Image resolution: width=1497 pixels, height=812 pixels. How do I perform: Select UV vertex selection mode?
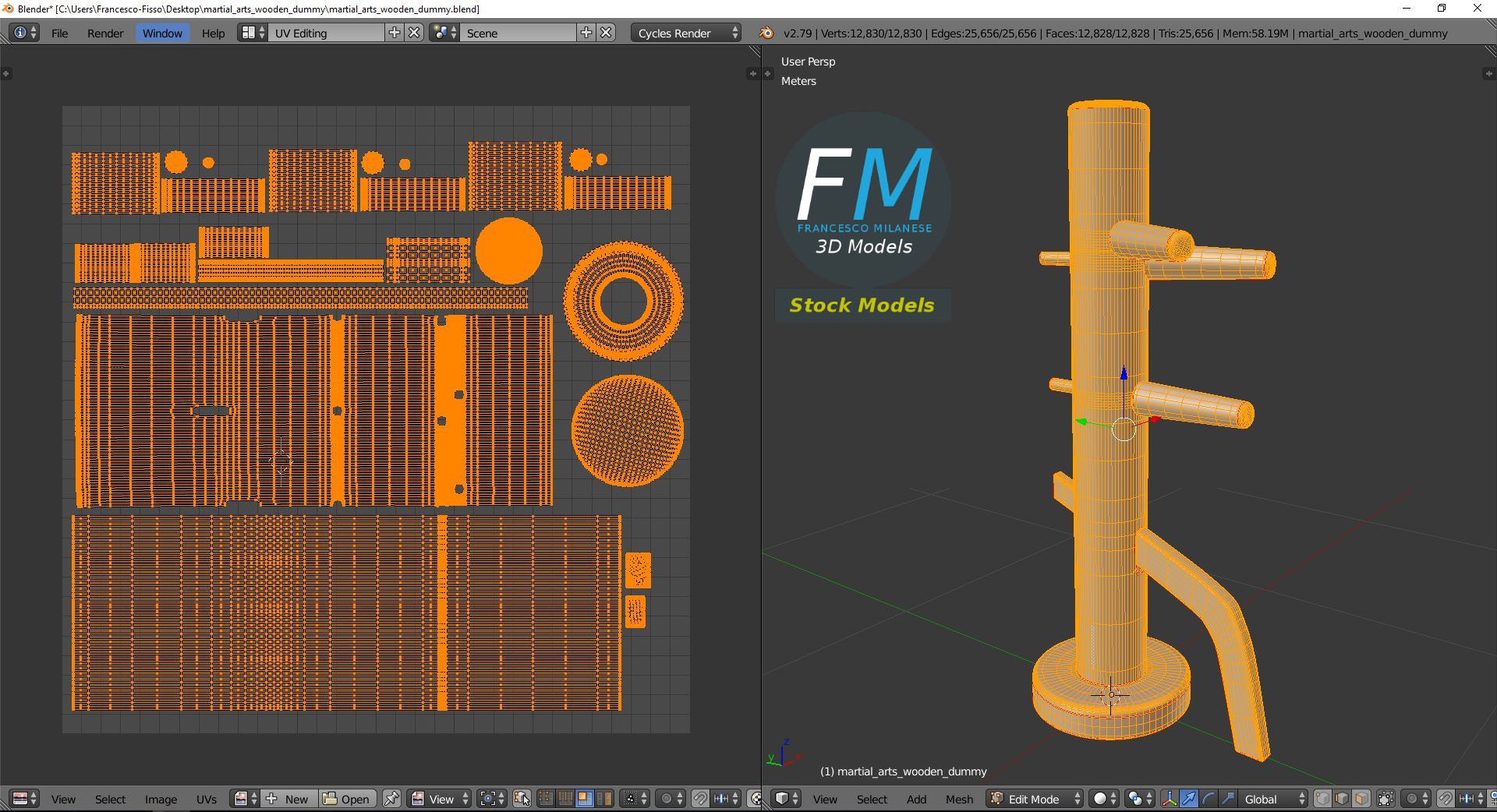(x=546, y=799)
